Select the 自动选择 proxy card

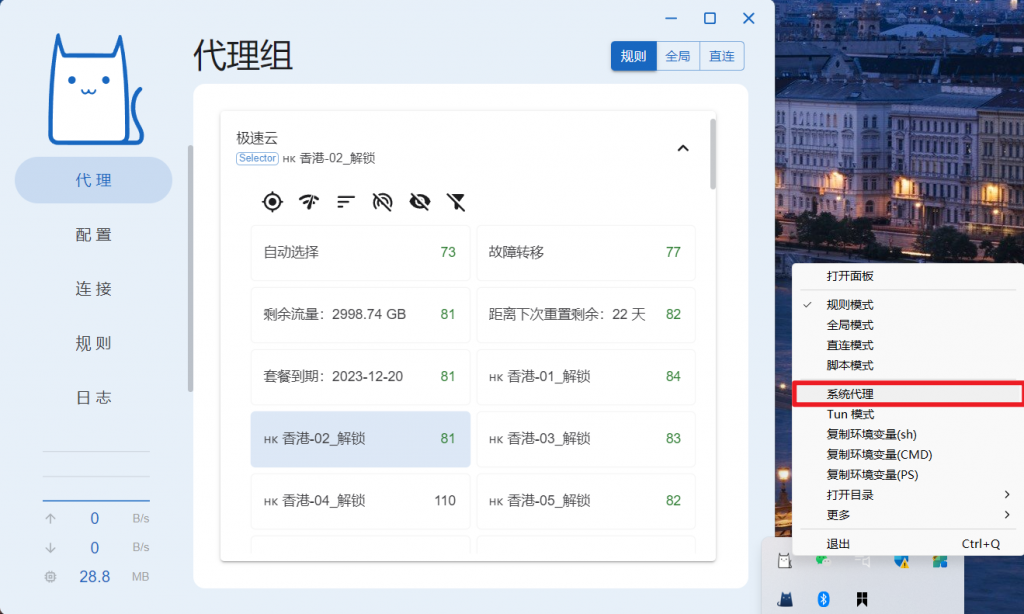coord(360,252)
